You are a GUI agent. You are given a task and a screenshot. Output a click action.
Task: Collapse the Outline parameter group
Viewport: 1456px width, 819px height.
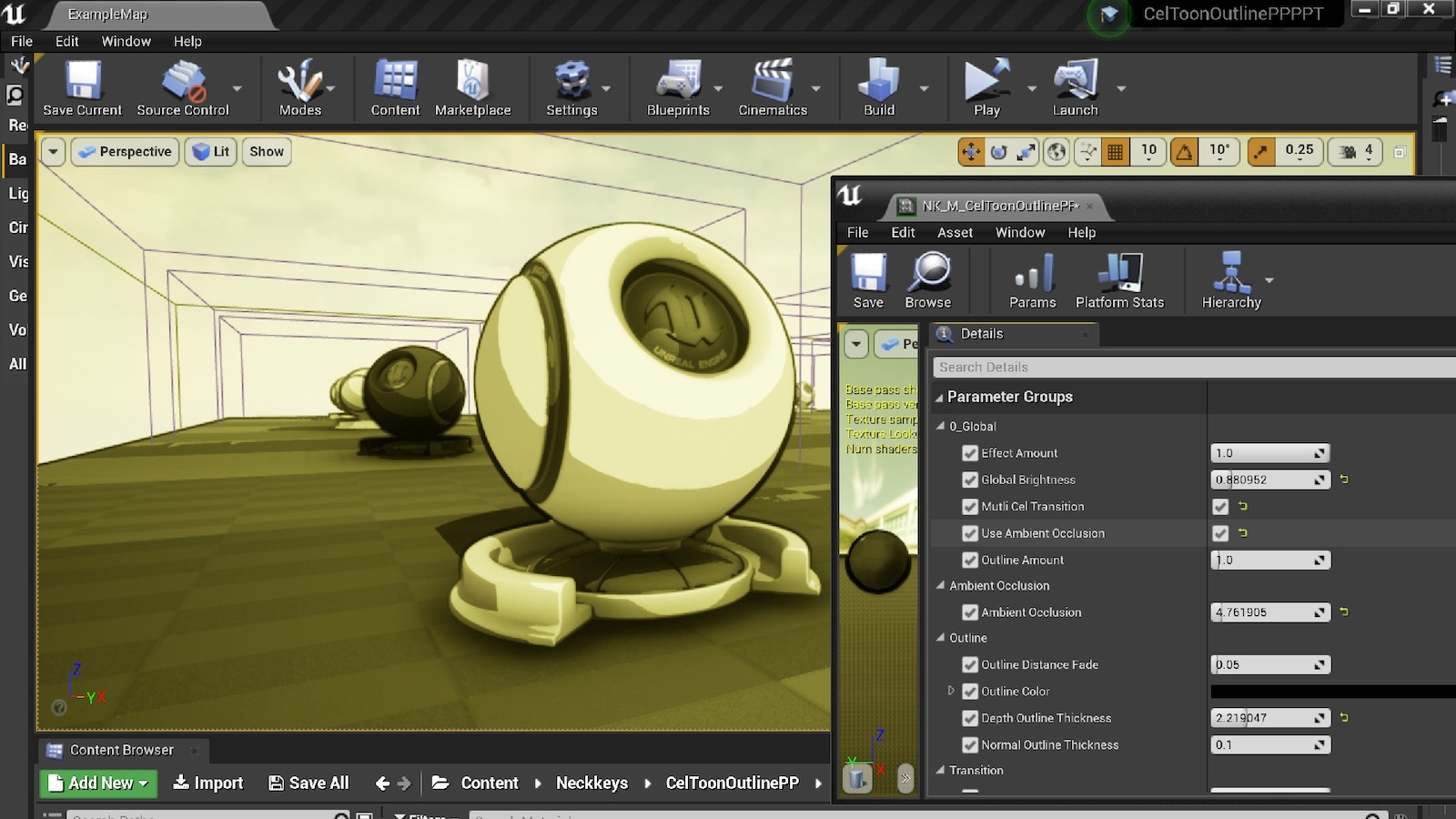point(941,638)
